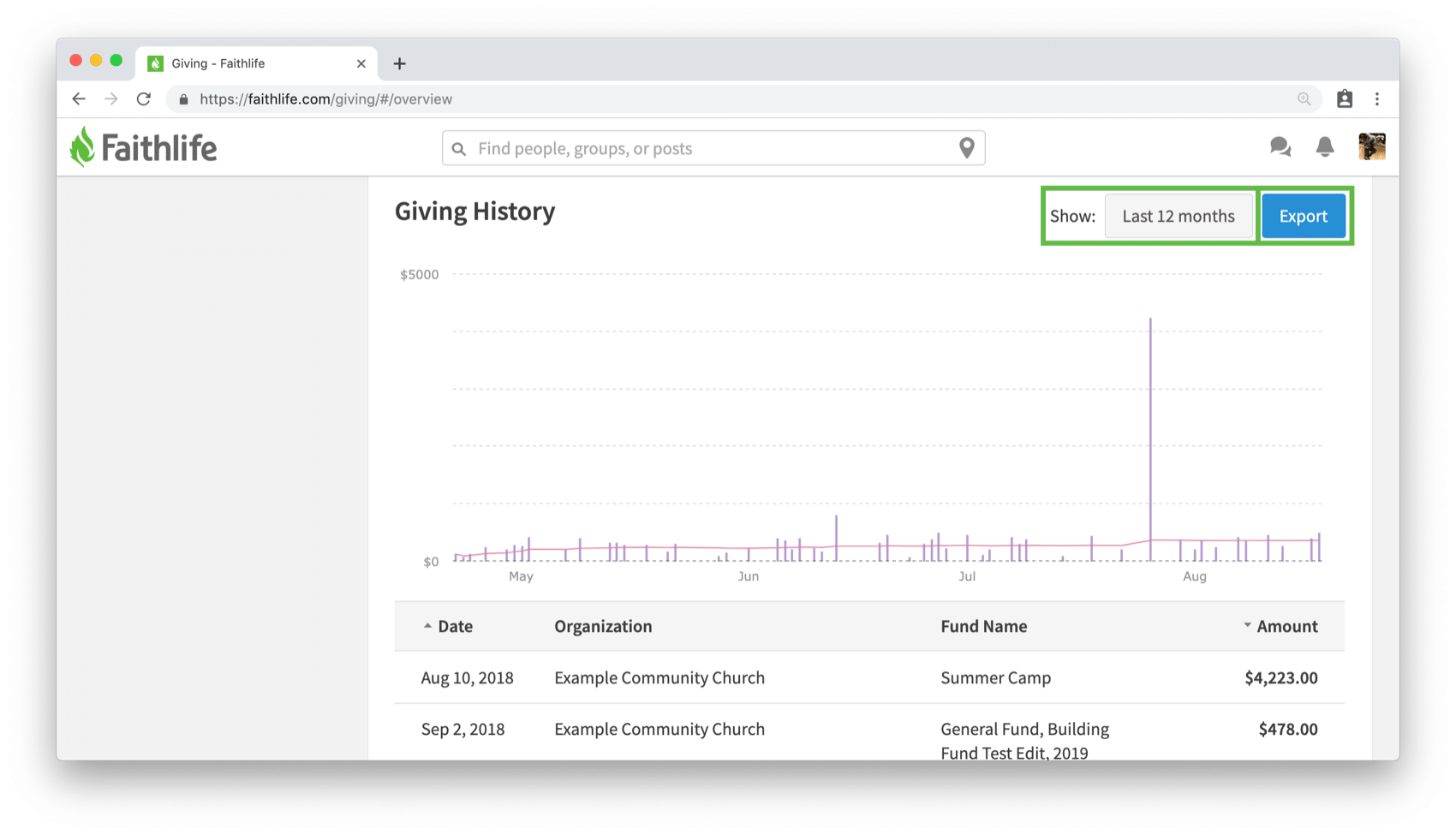
Task: Open the user profile avatar
Action: coord(1372,146)
